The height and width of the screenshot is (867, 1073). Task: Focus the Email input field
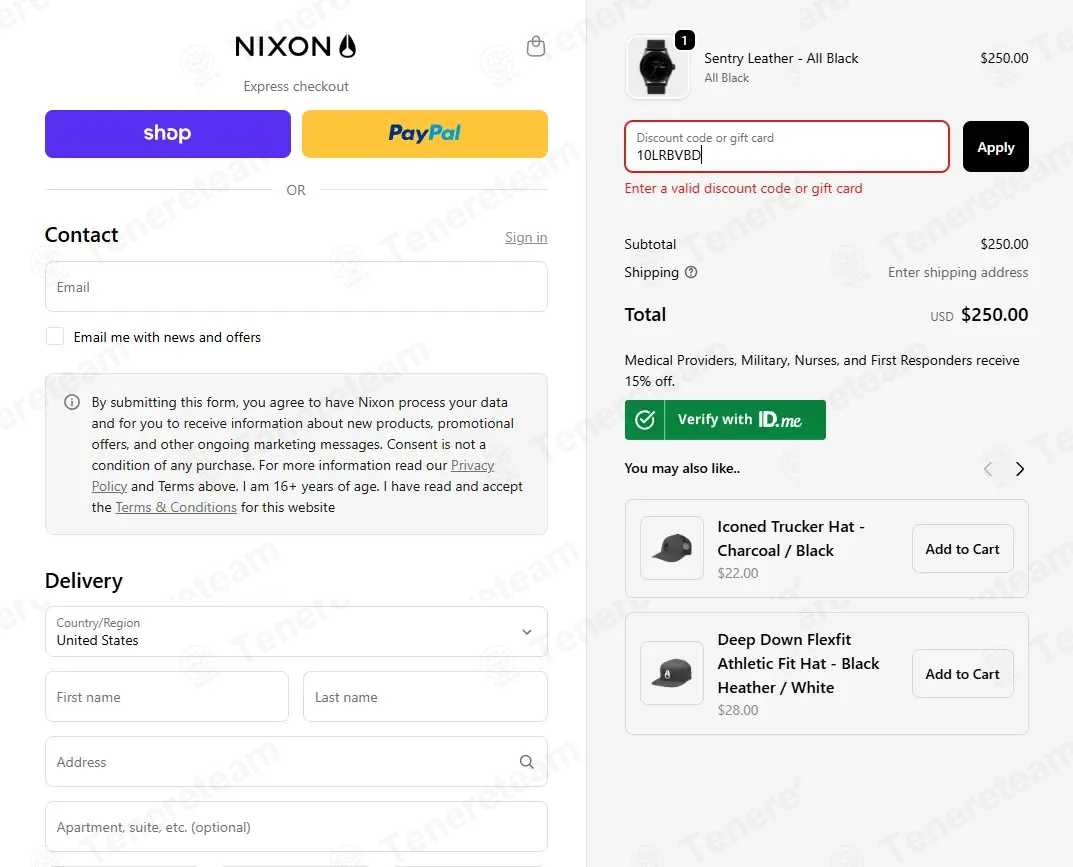click(296, 287)
